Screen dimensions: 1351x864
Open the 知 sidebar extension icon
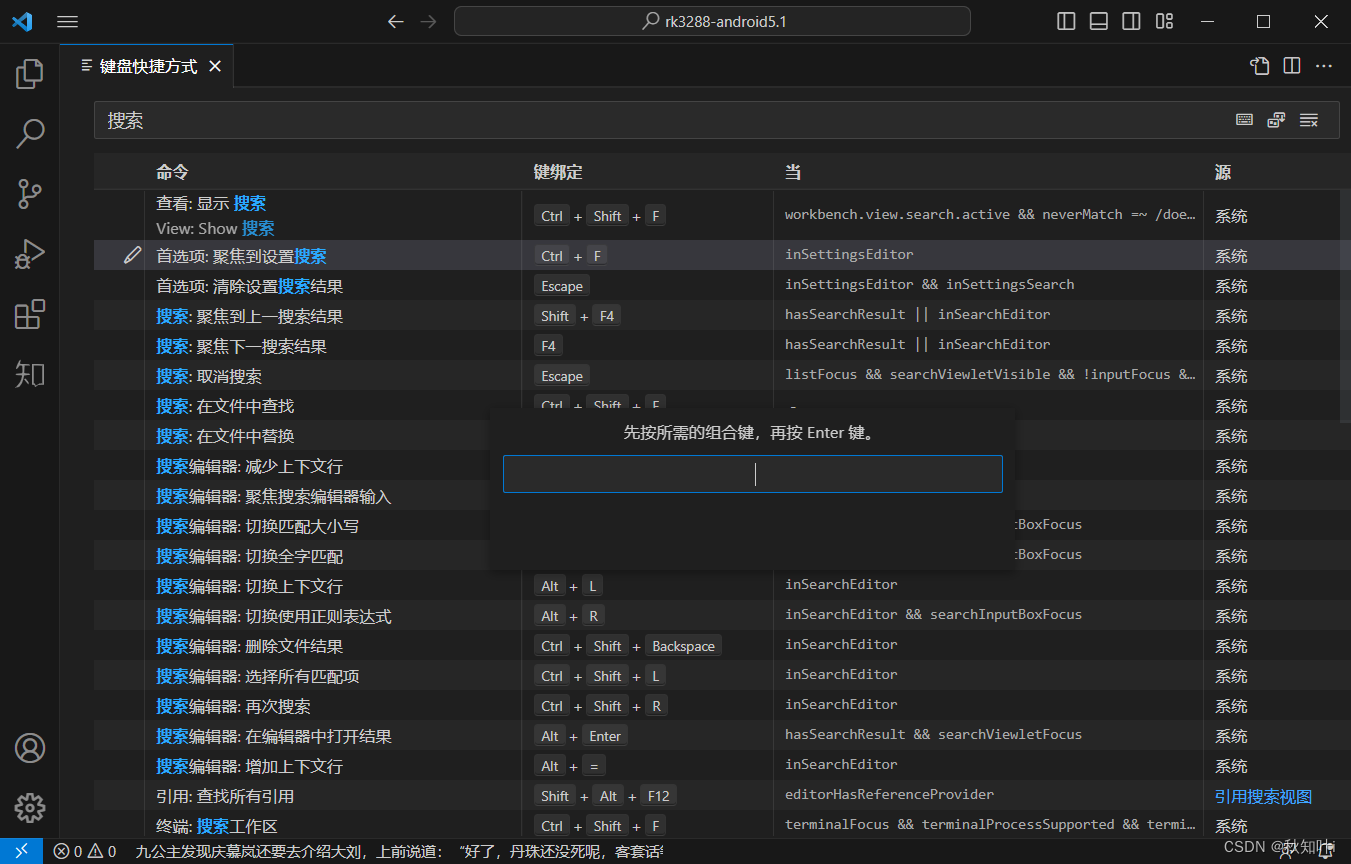30,374
